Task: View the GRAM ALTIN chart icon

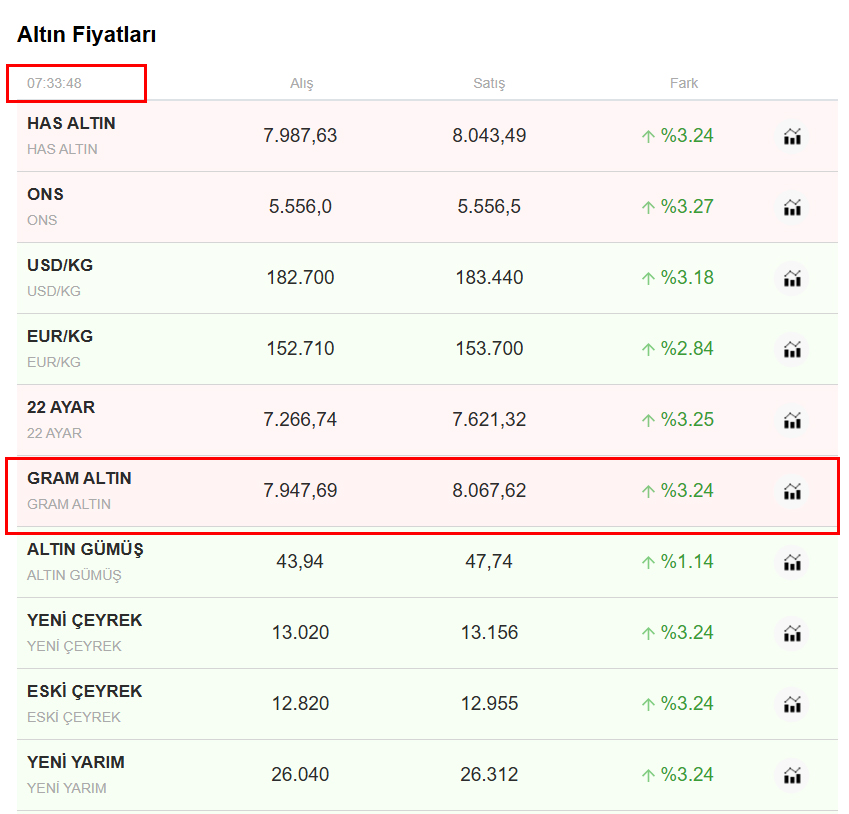Action: 792,492
